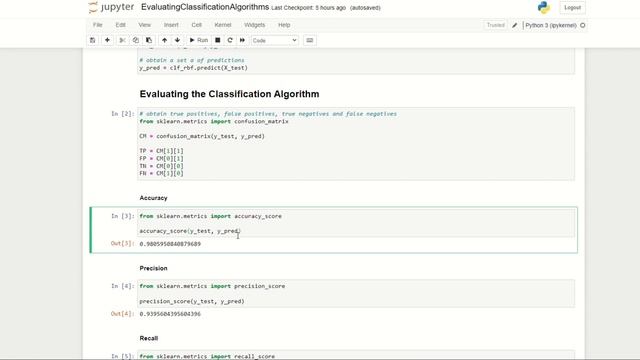The image size is (640, 360).
Task: Click the Python logo icon
Action: [x=544, y=7]
